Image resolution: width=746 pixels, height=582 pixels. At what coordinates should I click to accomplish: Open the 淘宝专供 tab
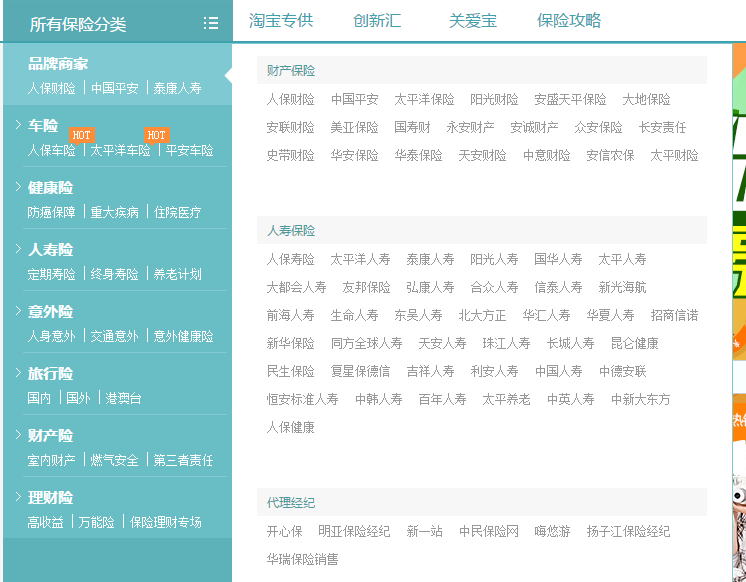[281, 20]
